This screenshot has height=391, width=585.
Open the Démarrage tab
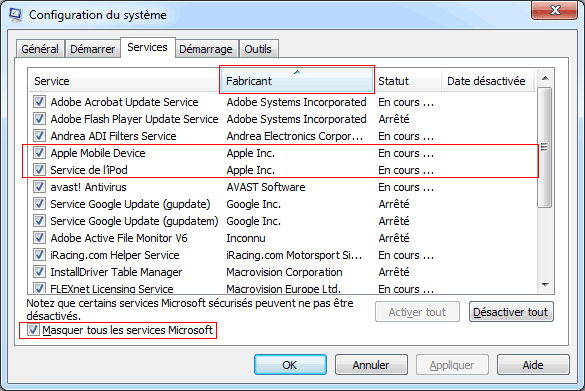tap(206, 49)
